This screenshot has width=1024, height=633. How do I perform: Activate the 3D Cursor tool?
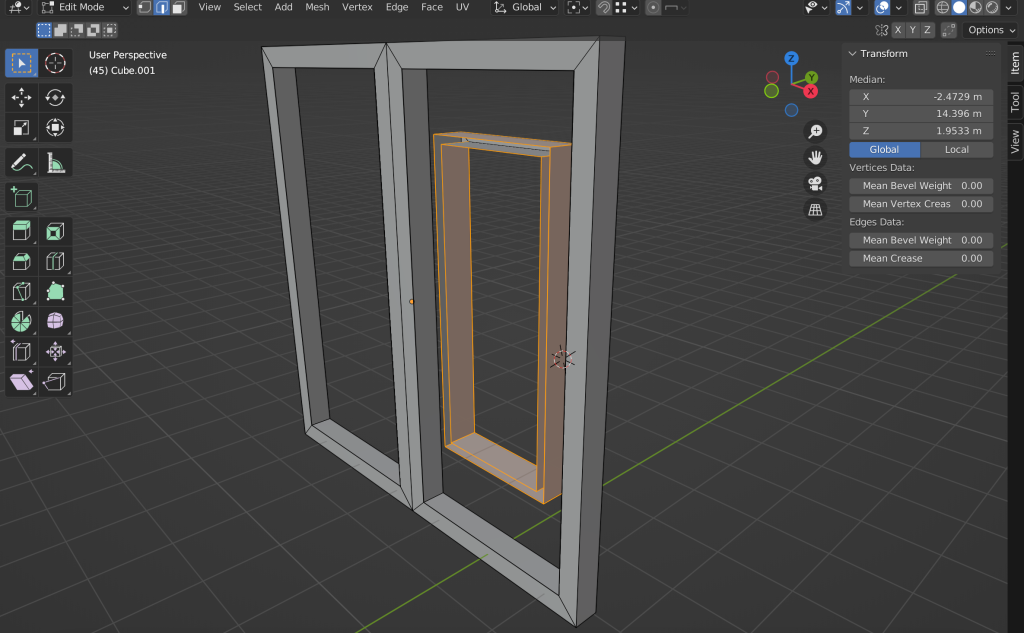55,63
